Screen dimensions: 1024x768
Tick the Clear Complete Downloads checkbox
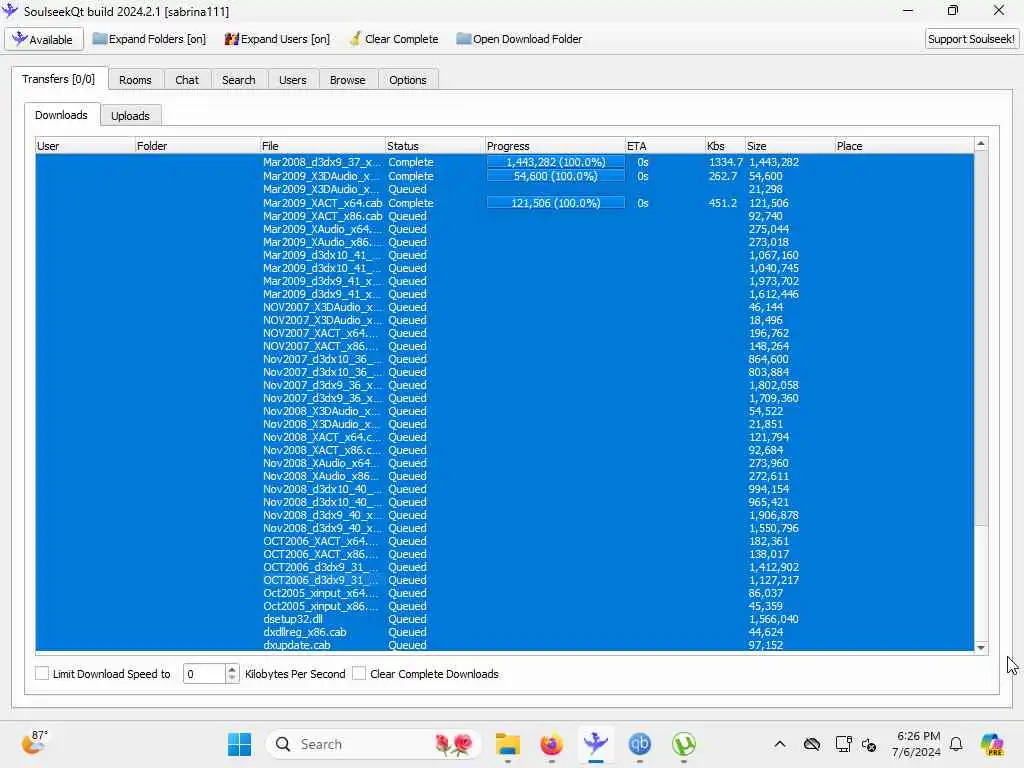(359, 673)
